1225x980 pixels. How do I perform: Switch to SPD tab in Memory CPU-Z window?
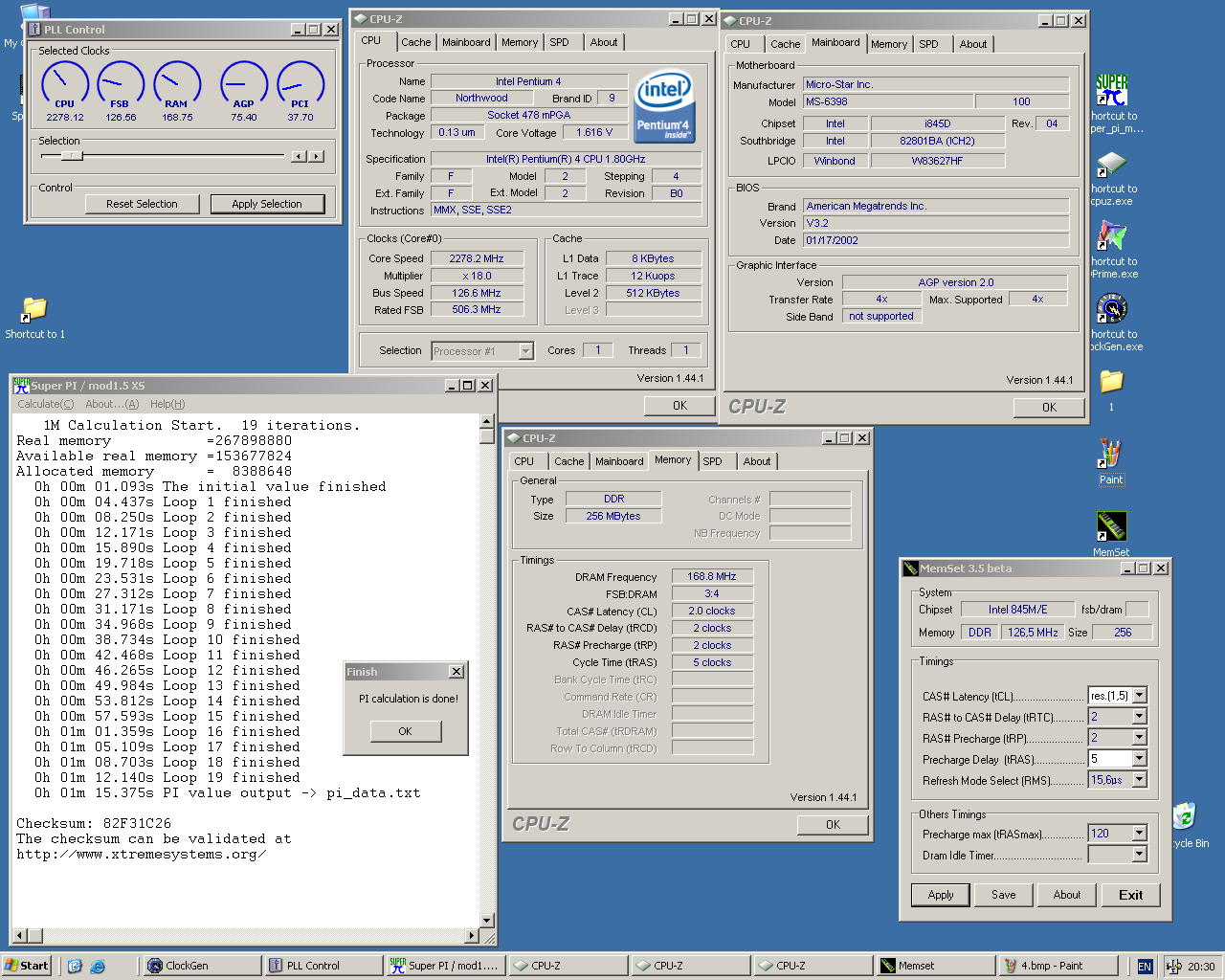713,461
